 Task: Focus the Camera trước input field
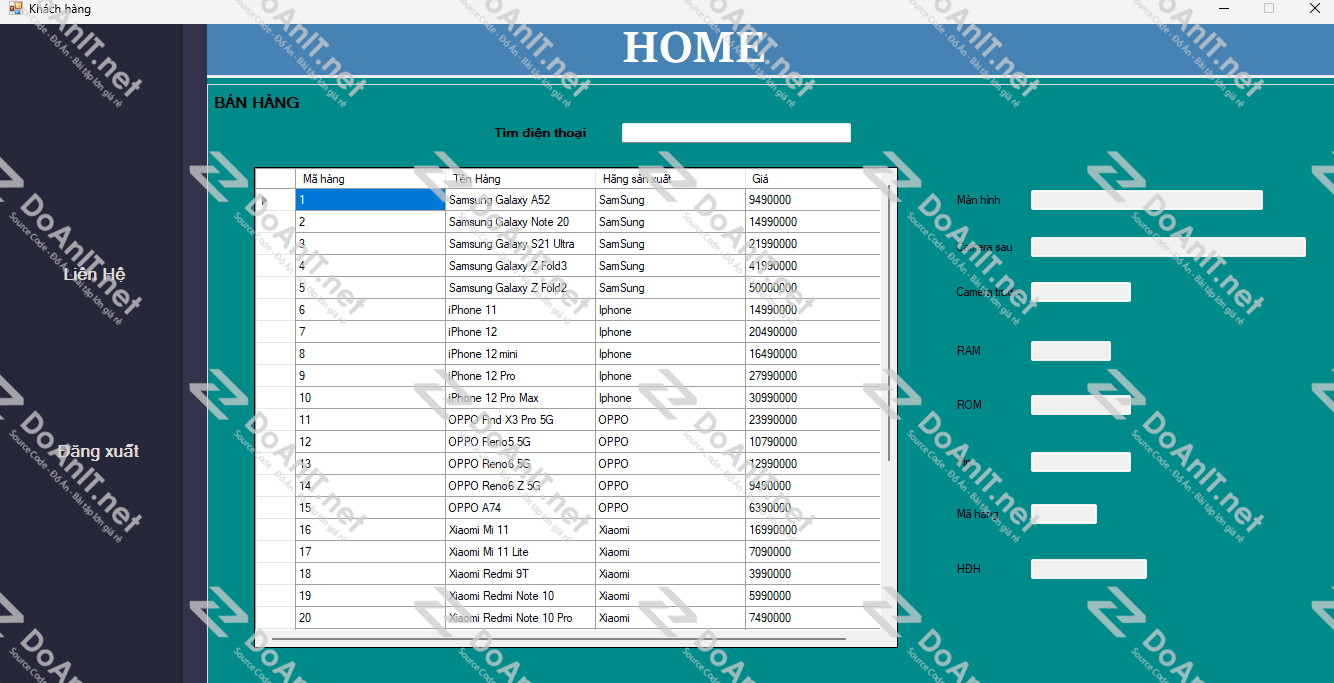click(x=1081, y=292)
